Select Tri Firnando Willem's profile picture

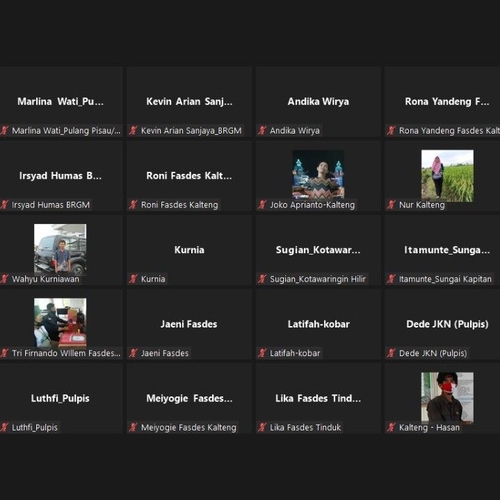[60, 323]
